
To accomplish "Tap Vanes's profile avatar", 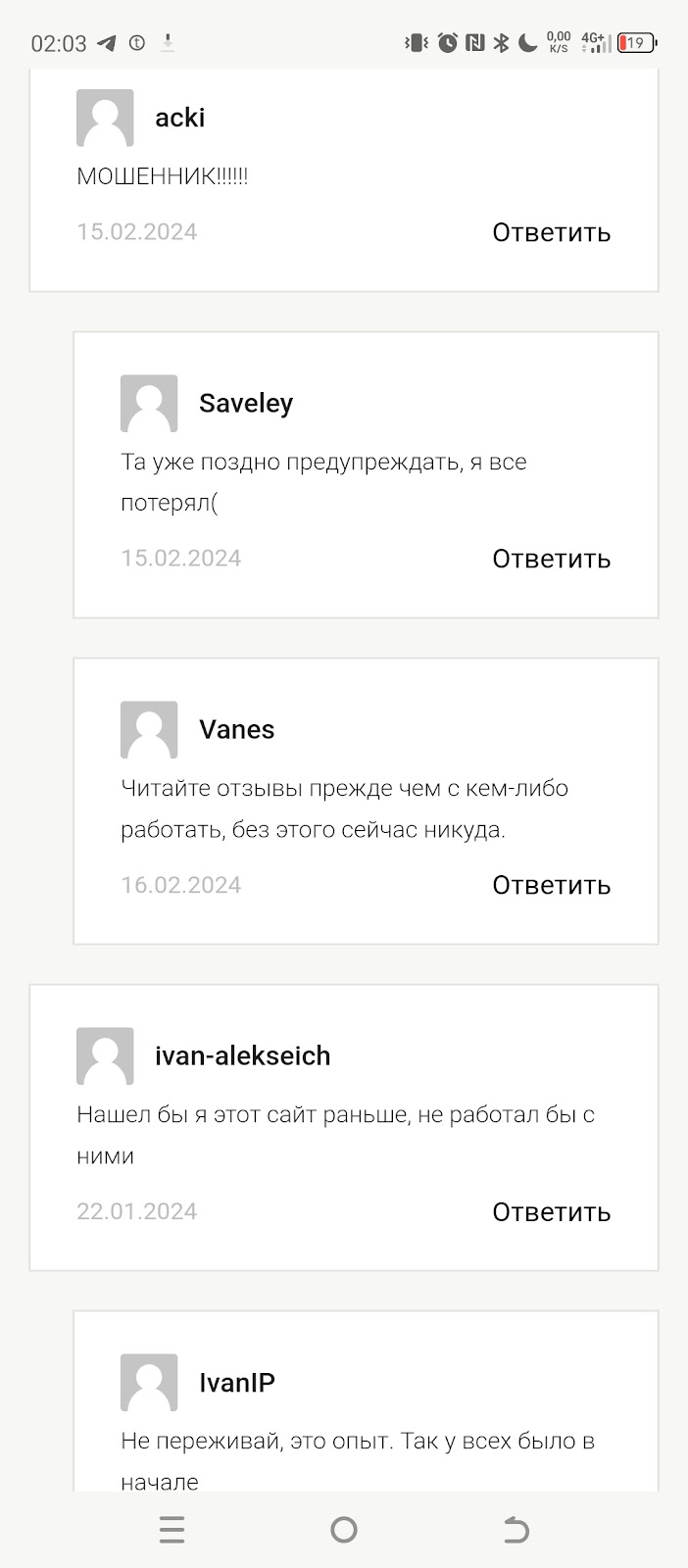I will (x=149, y=729).
